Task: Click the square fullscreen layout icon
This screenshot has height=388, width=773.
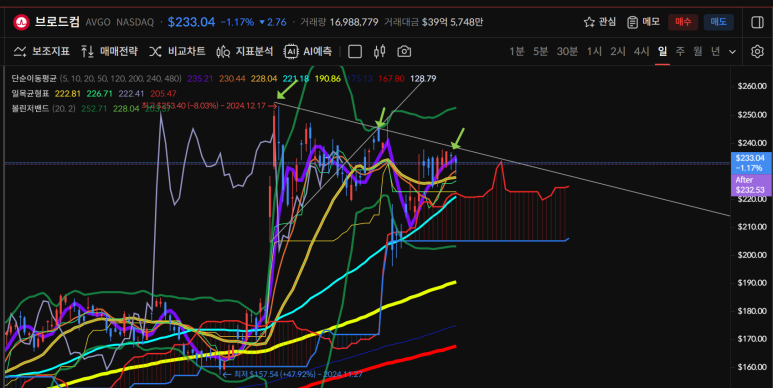Action: pyautogui.click(x=355, y=51)
